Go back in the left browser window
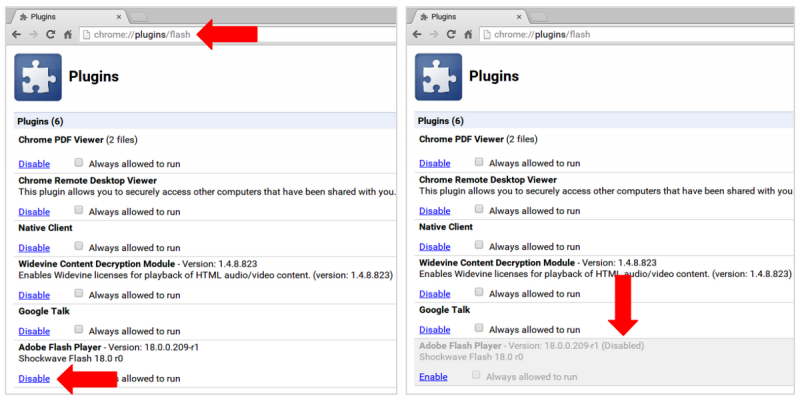Screen dimensions: 800x401 (16, 35)
